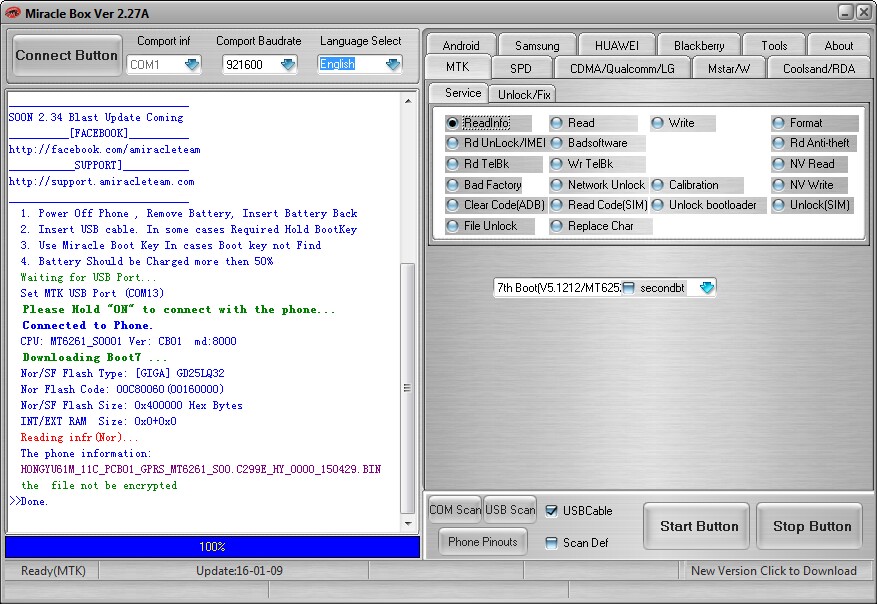Open the Language Select dropdown arrow
877x604 pixels.
click(x=393, y=65)
